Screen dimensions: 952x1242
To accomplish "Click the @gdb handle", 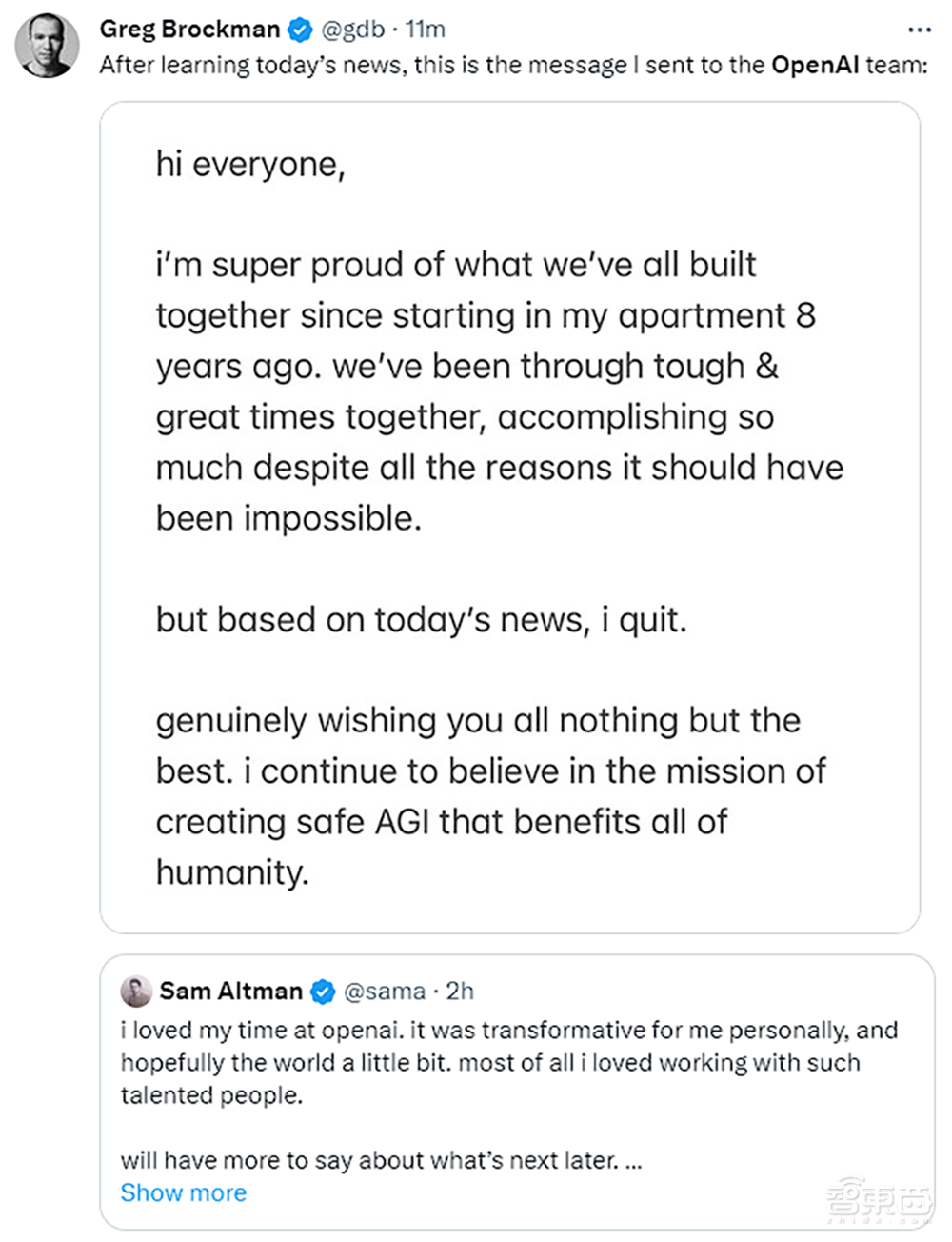I will tap(352, 30).
